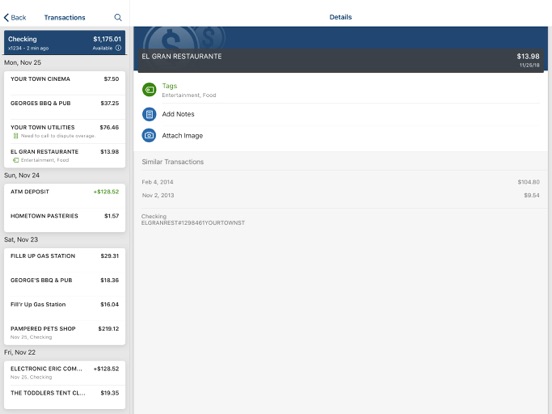Select similar transaction Feb 4, 2014
552x414 pixels.
pyautogui.click(x=340, y=182)
